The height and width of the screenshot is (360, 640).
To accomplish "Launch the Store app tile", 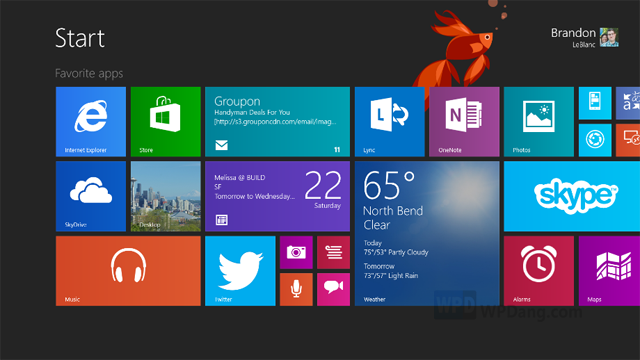I will [166, 122].
